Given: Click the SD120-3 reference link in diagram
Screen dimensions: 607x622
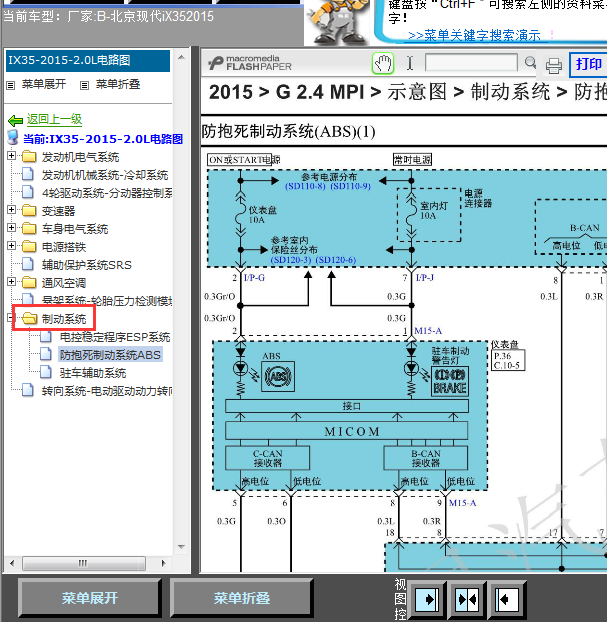Looking at the screenshot, I should pyautogui.click(x=291, y=260).
